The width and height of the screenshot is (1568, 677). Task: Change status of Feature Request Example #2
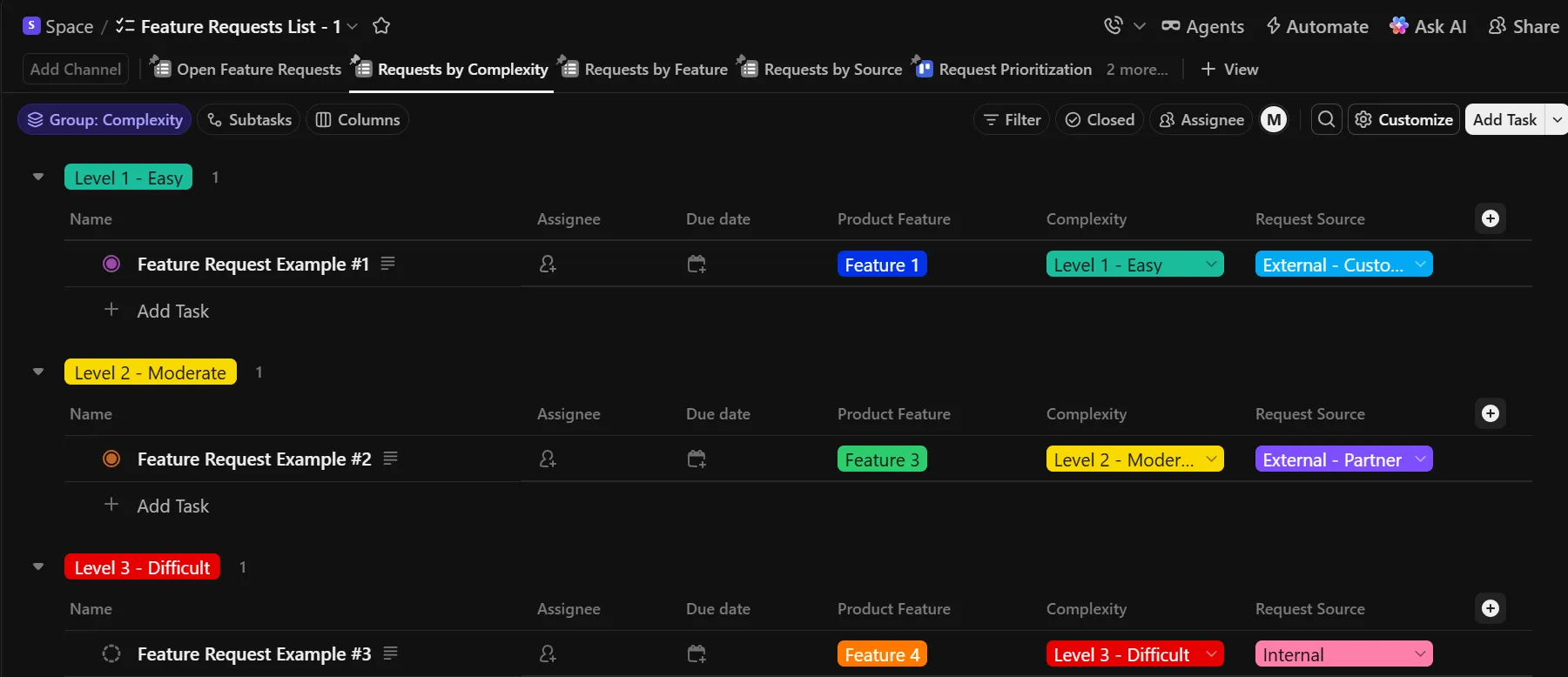[x=111, y=459]
